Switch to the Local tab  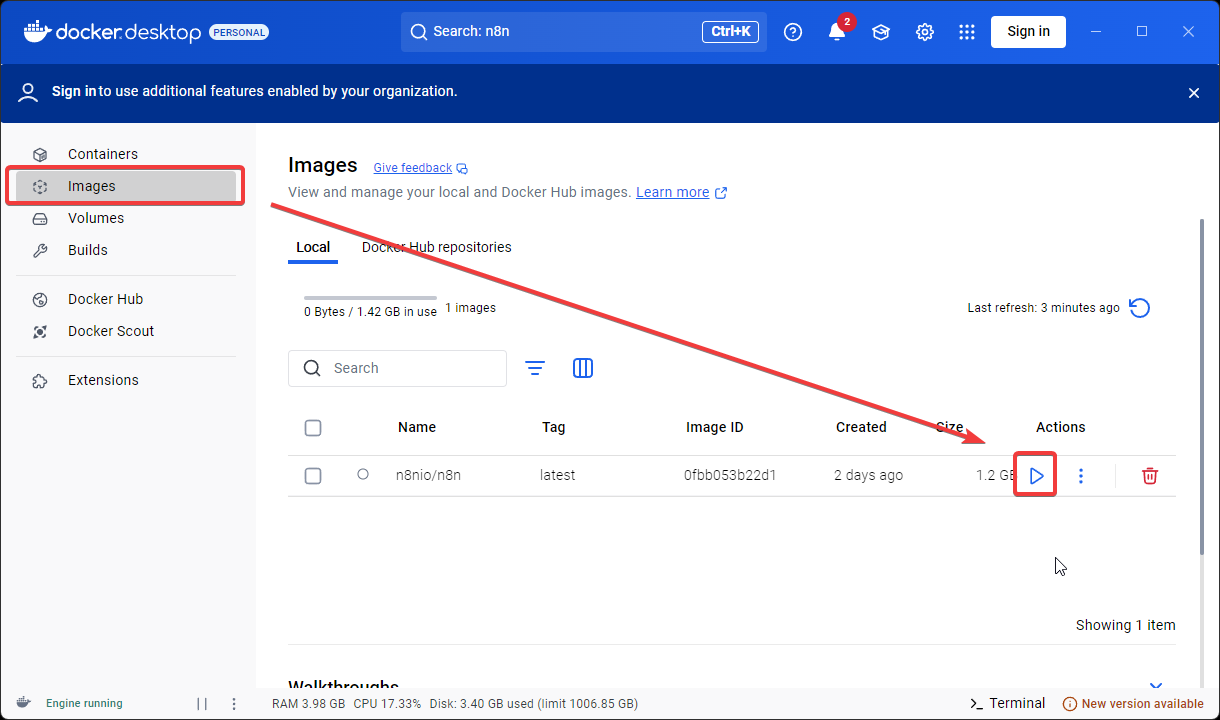[x=313, y=247]
